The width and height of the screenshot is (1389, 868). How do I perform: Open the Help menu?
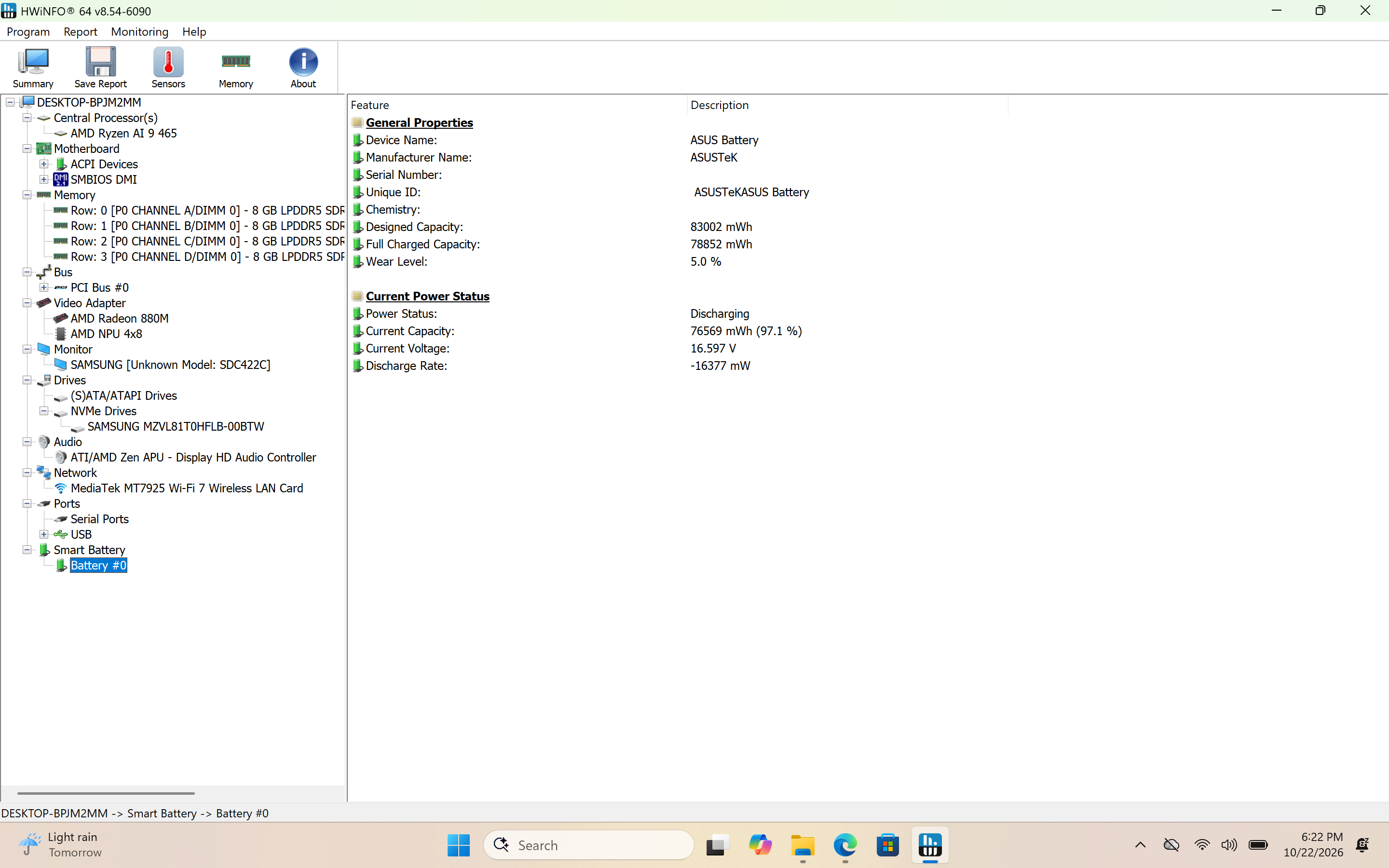[194, 31]
